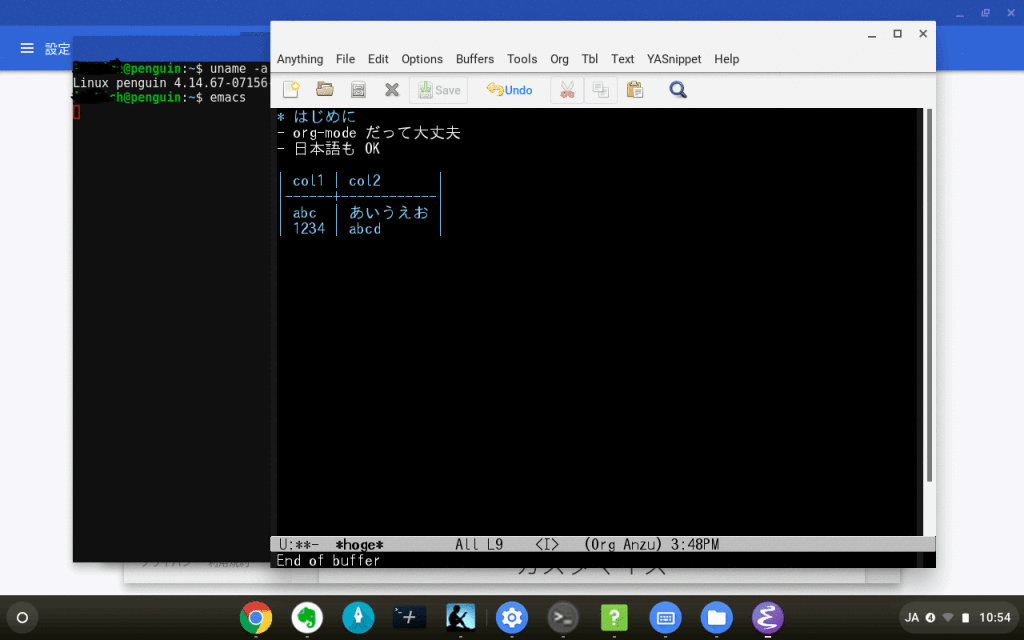Close the buffer with the X toolbar icon

click(x=392, y=90)
